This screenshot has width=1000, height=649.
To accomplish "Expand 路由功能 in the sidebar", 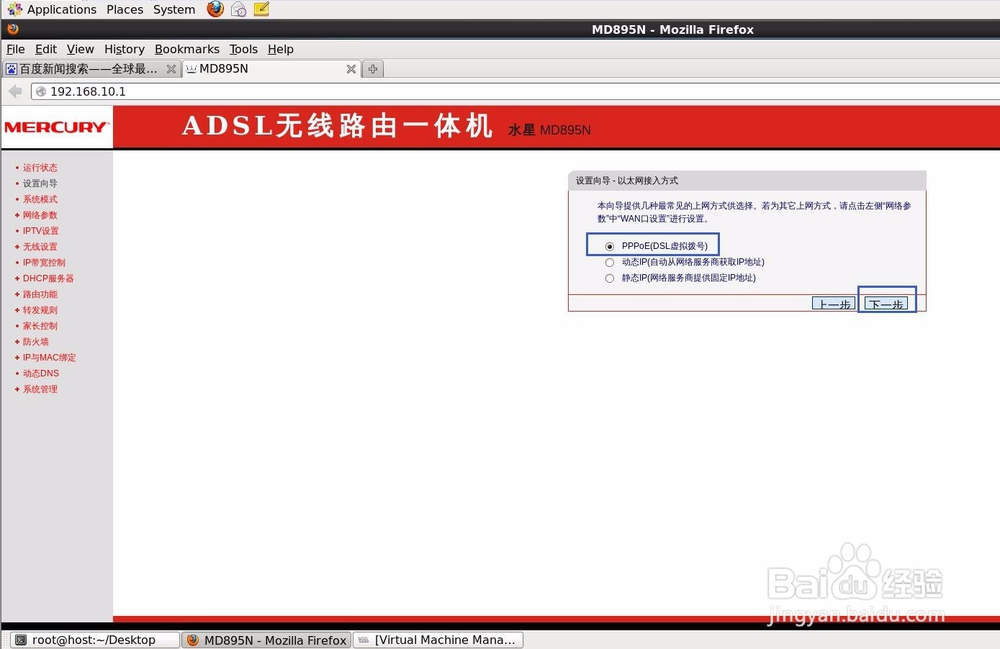I will [x=40, y=295].
